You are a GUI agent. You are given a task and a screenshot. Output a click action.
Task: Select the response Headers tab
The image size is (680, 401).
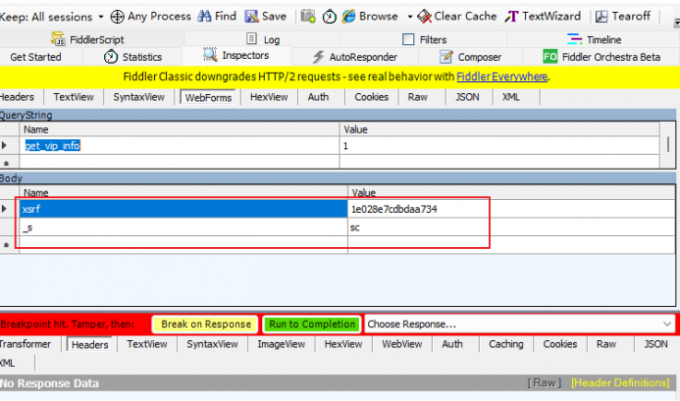[x=90, y=345]
